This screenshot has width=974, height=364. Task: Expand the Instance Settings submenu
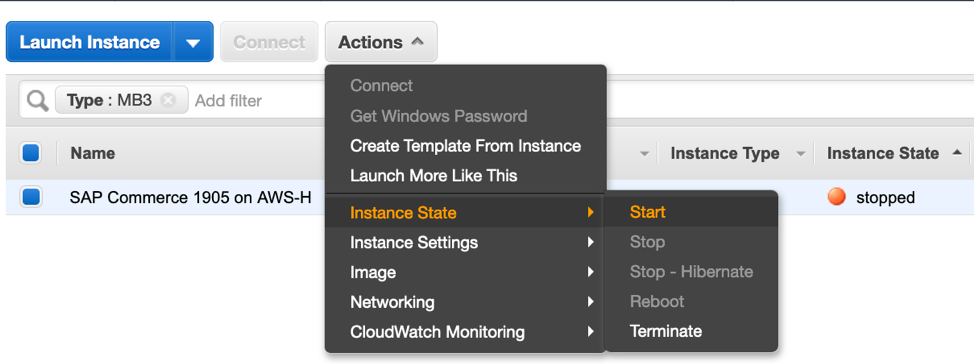[465, 242]
